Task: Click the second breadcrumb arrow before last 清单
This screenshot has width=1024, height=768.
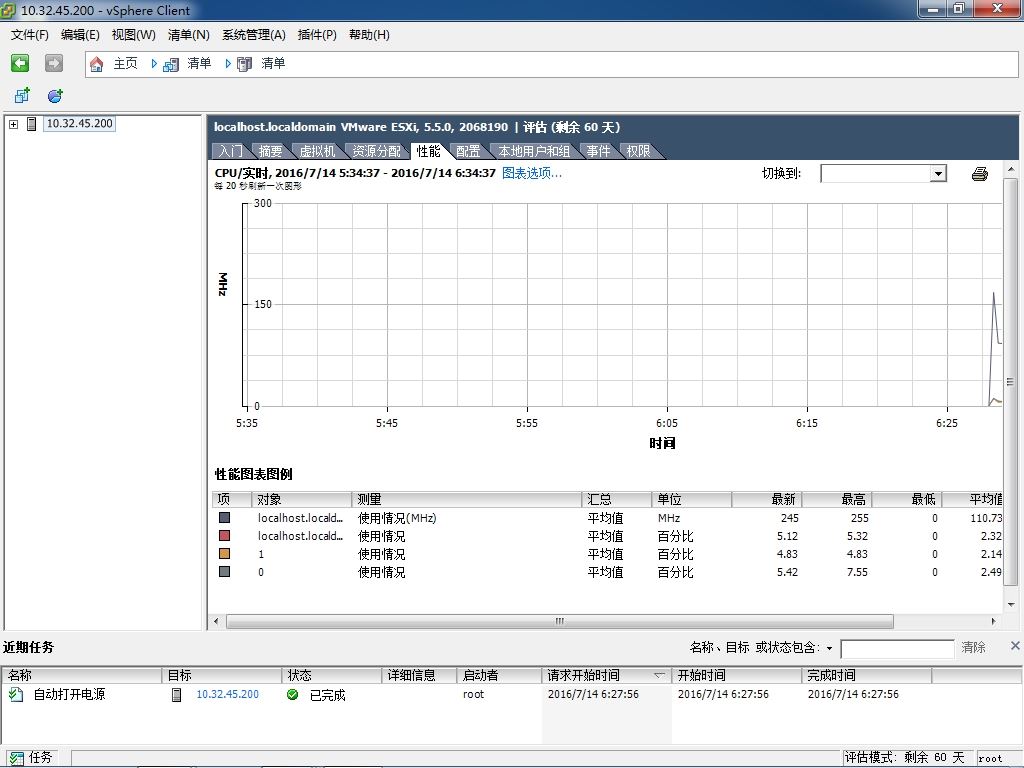Action: click(228, 63)
